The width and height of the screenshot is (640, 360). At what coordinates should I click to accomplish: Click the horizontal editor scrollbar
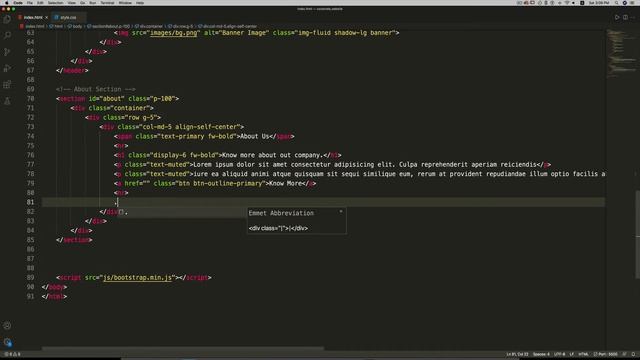[x=183, y=349]
